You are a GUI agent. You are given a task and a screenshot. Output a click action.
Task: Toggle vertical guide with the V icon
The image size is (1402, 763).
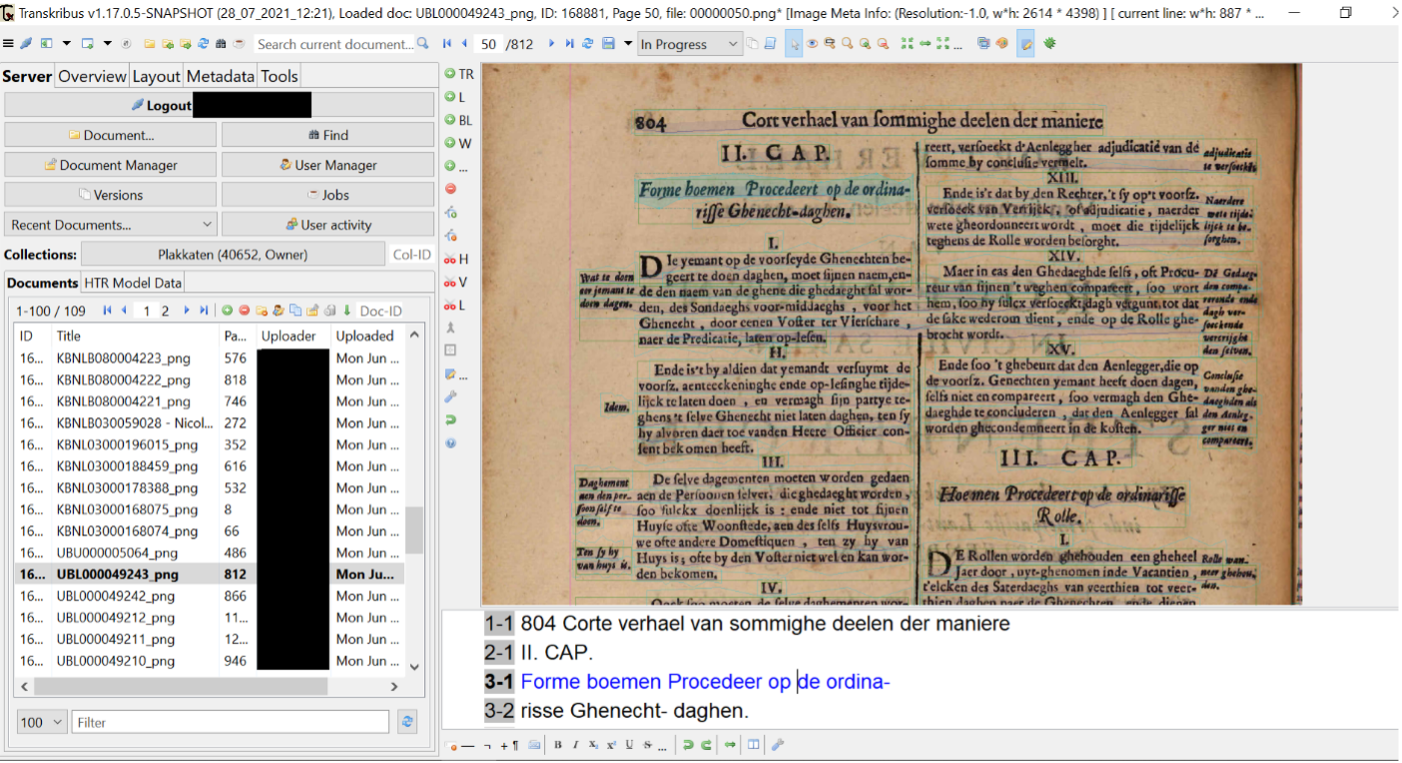point(455,281)
